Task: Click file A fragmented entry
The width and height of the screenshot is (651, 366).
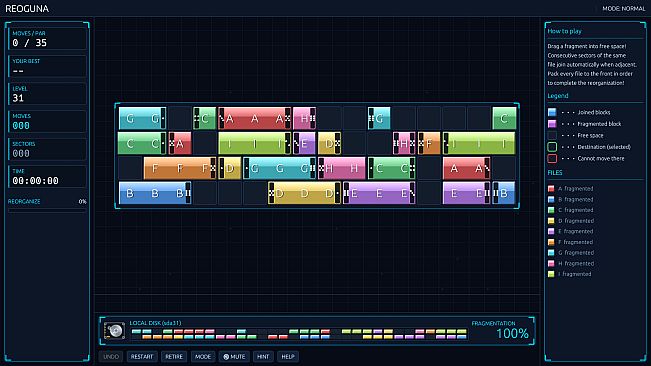Action: coord(570,189)
